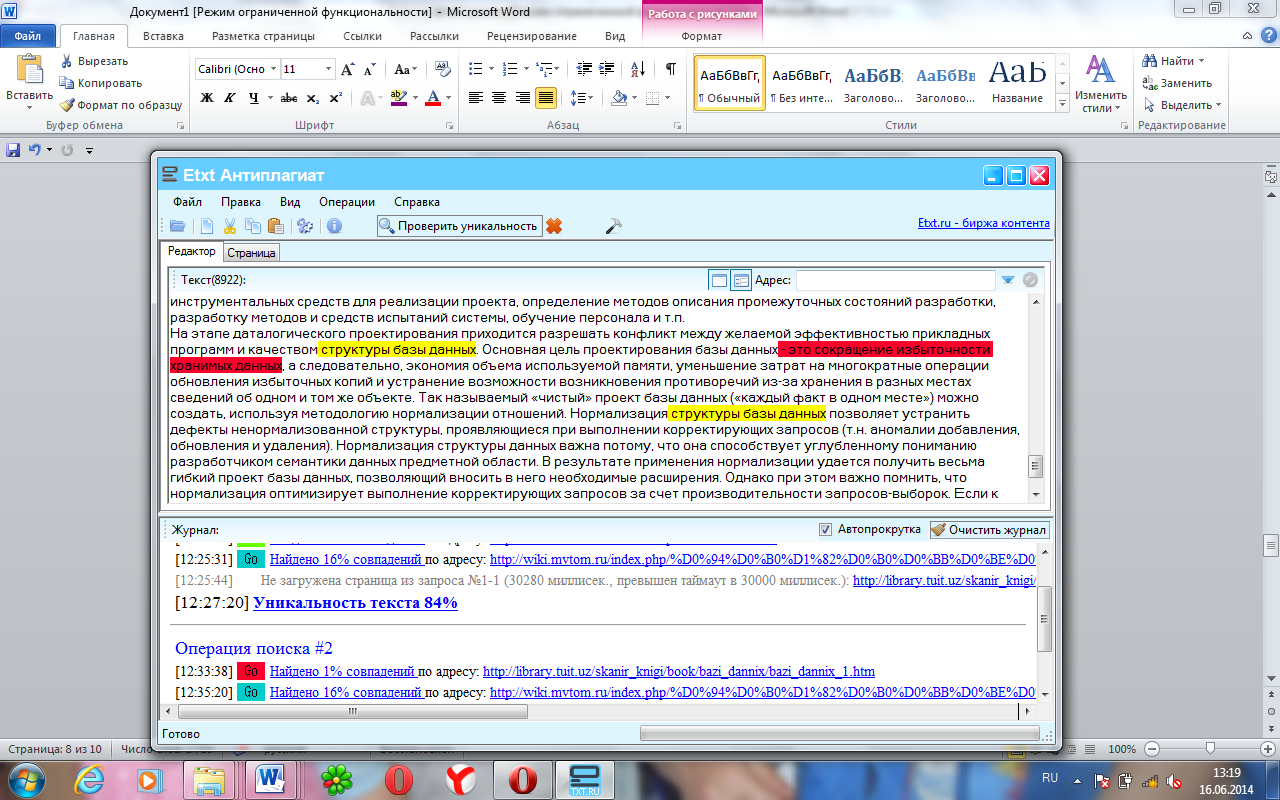The width and height of the screenshot is (1280, 800).
Task: Open Etxt settings via gear icon
Action: coord(306,226)
